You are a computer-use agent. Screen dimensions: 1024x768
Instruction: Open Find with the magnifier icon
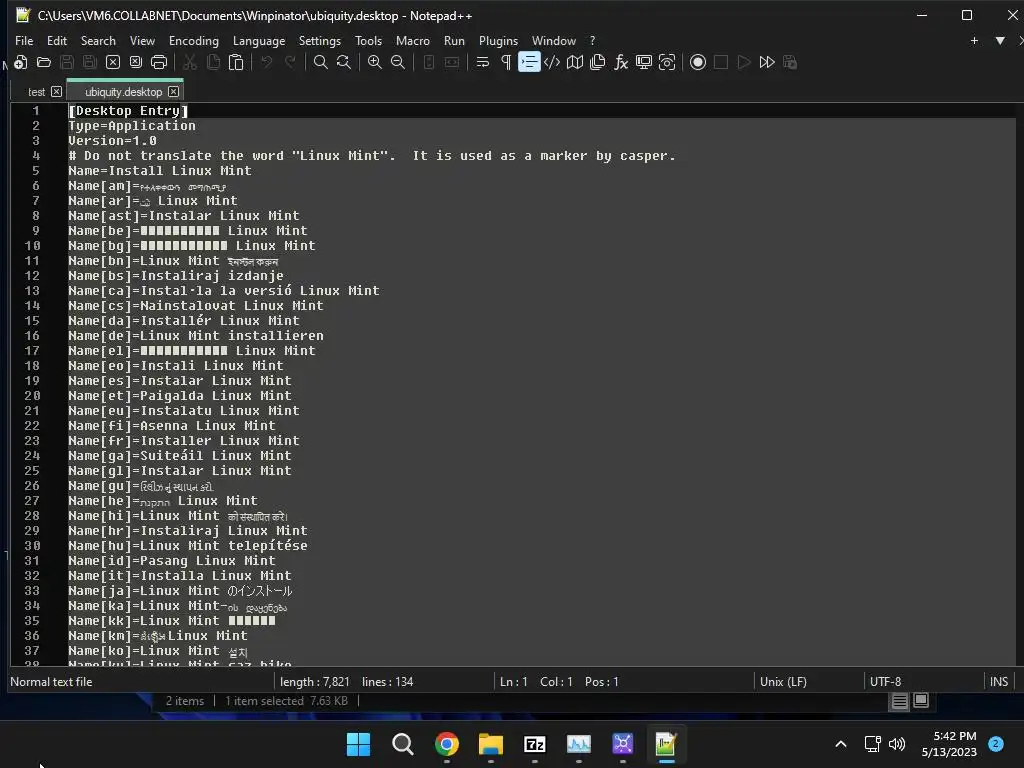[x=321, y=62]
